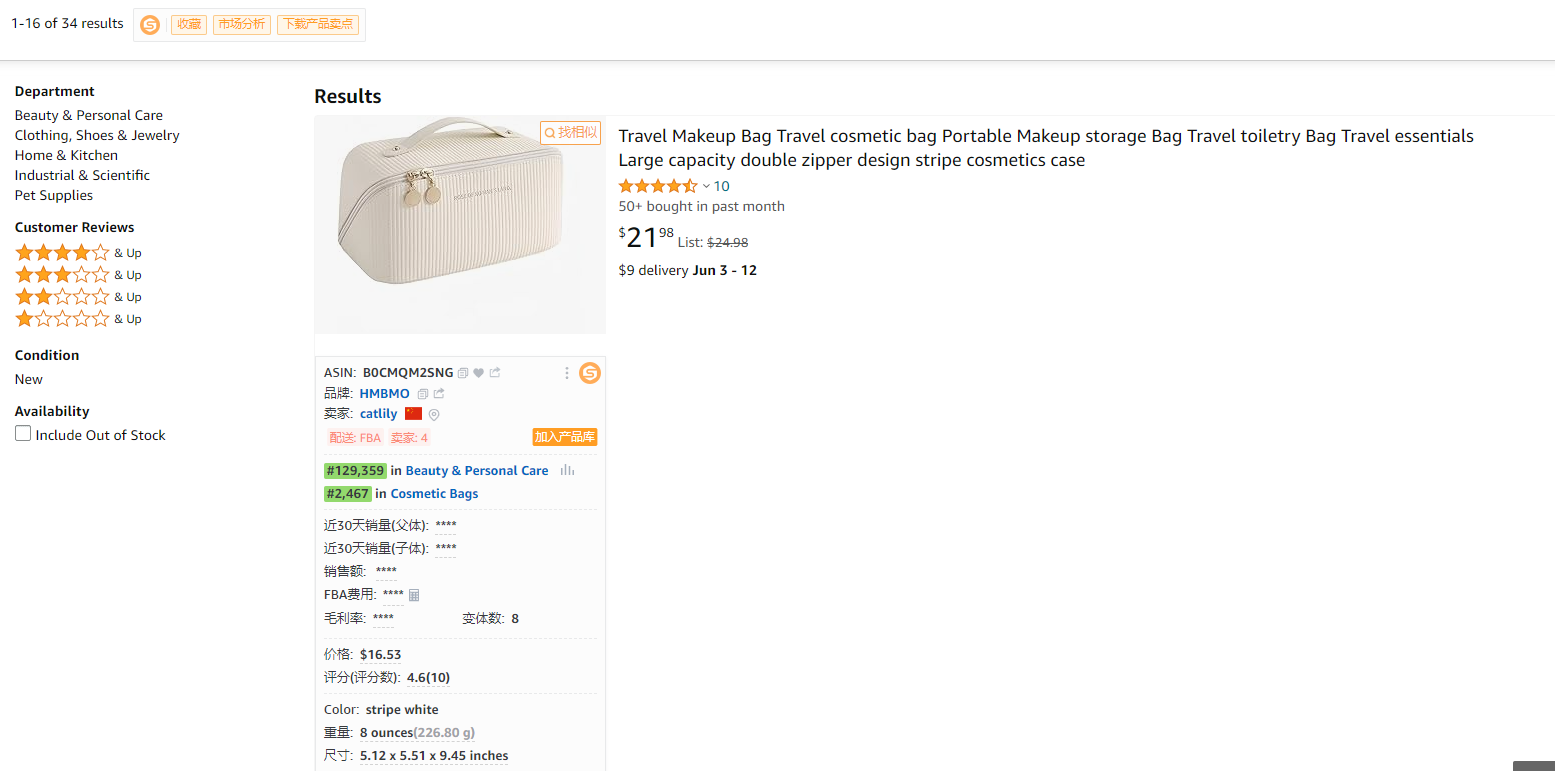Select the Home & Kitchen department
This screenshot has width=1555, height=771.
pyautogui.click(x=66, y=155)
